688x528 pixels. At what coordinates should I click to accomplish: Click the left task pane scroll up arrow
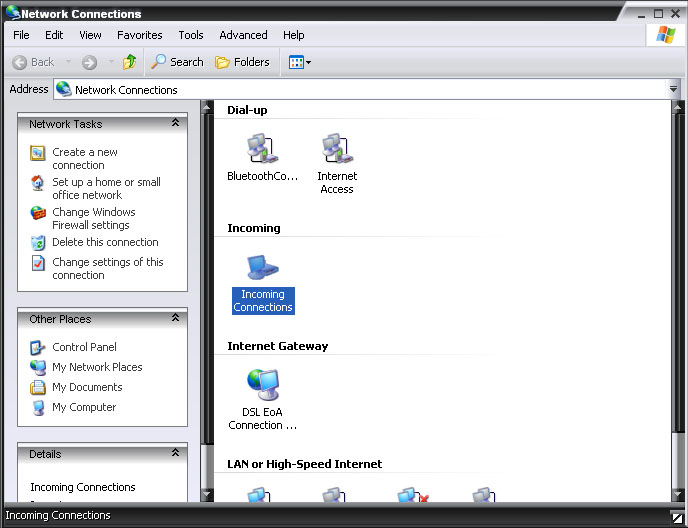(207, 106)
